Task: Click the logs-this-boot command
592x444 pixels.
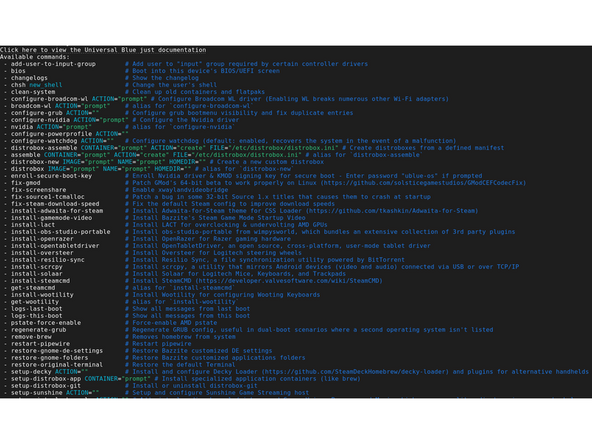Action: pos(37,315)
